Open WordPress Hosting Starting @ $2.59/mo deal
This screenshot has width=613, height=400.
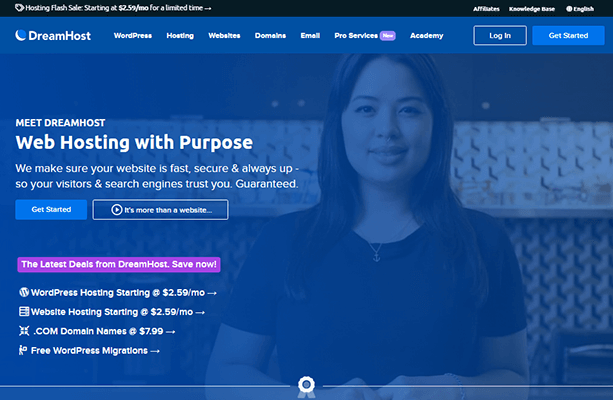pos(118,292)
